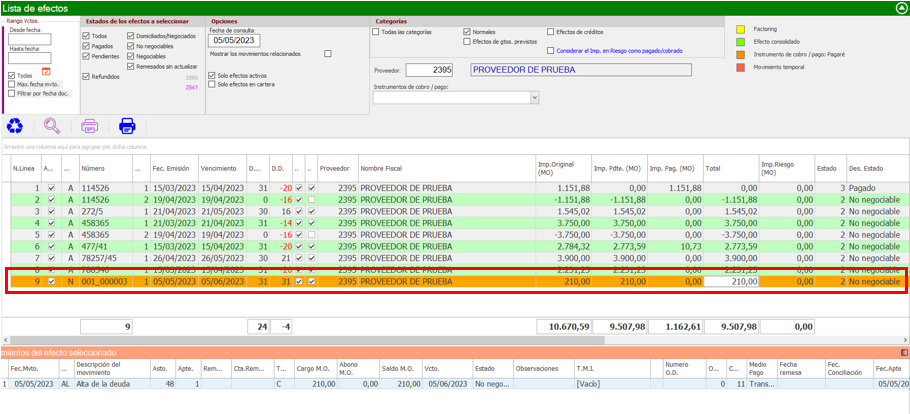The width and height of the screenshot is (910, 414).
Task: Collapse the Lista de efectos header panel
Action: coord(901,7)
